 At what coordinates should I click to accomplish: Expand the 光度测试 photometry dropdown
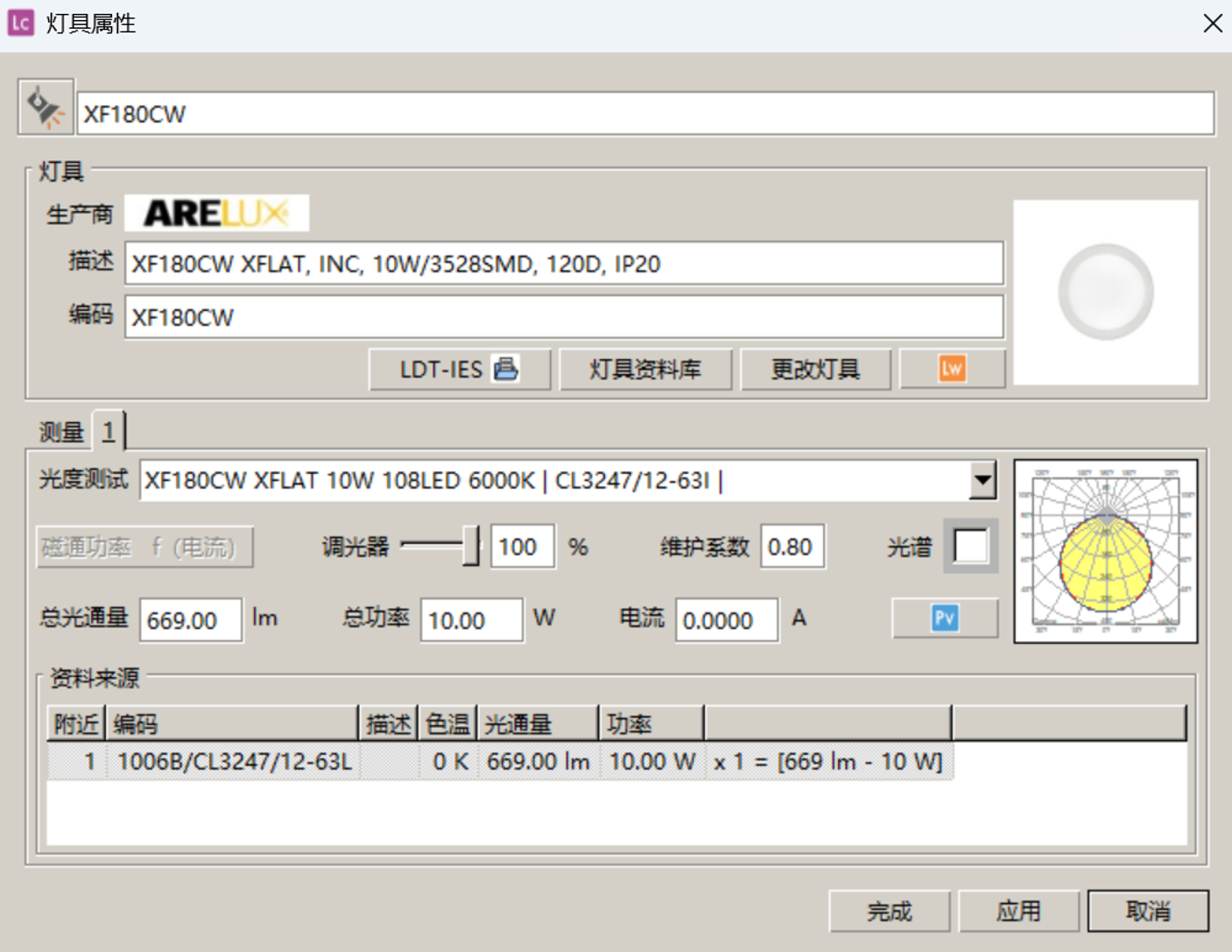[x=982, y=480]
